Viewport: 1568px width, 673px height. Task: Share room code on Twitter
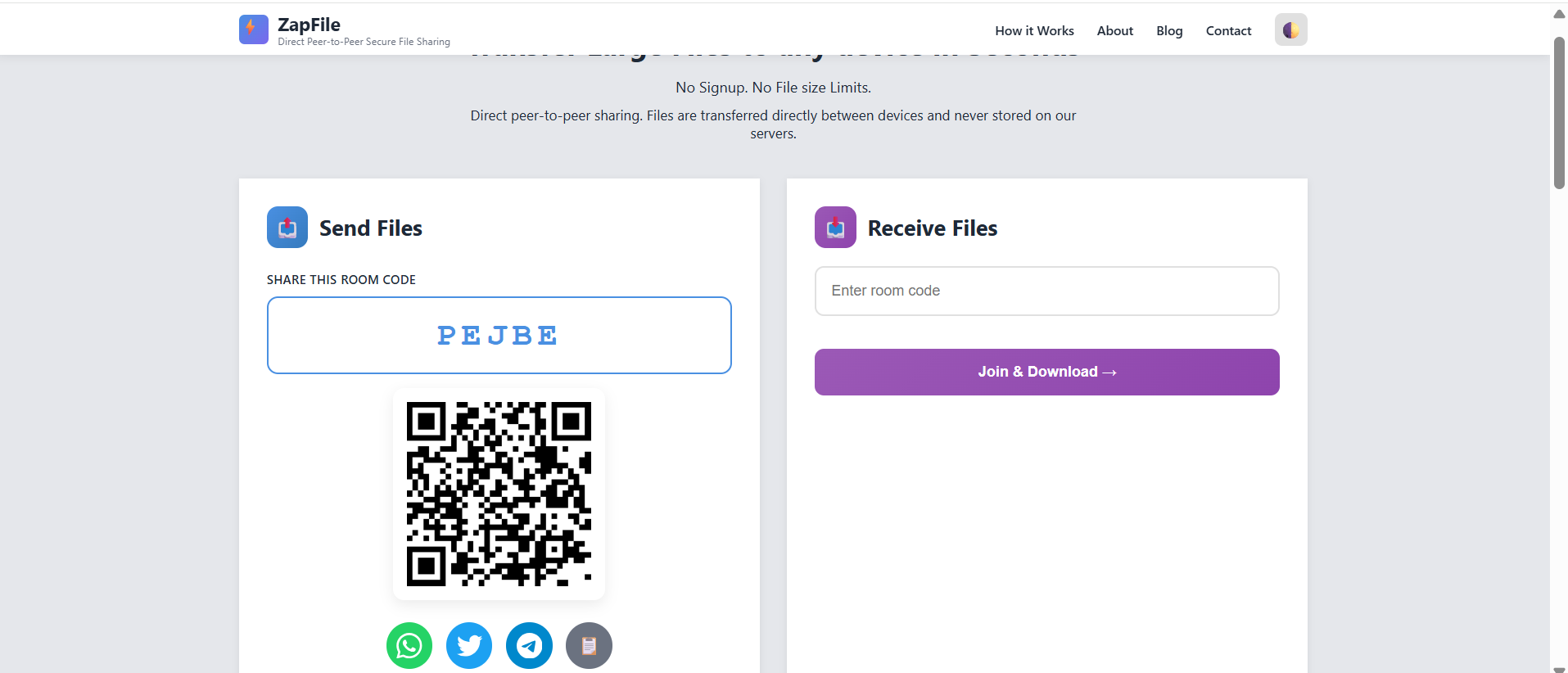click(469, 646)
